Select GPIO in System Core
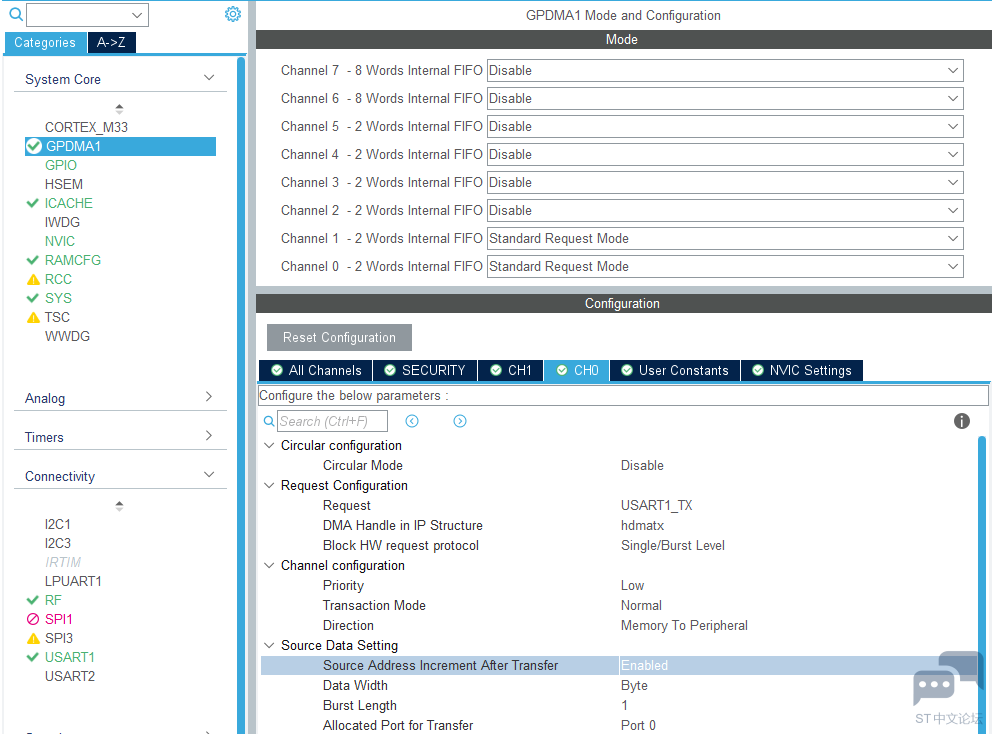The width and height of the screenshot is (992, 734). click(x=61, y=165)
